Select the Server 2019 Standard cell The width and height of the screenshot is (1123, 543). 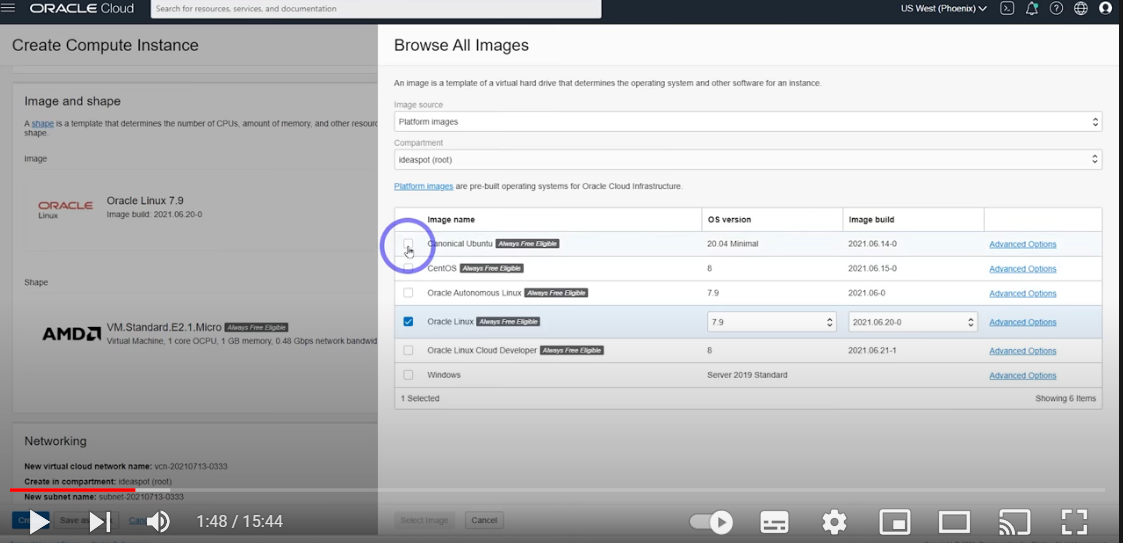(x=747, y=375)
